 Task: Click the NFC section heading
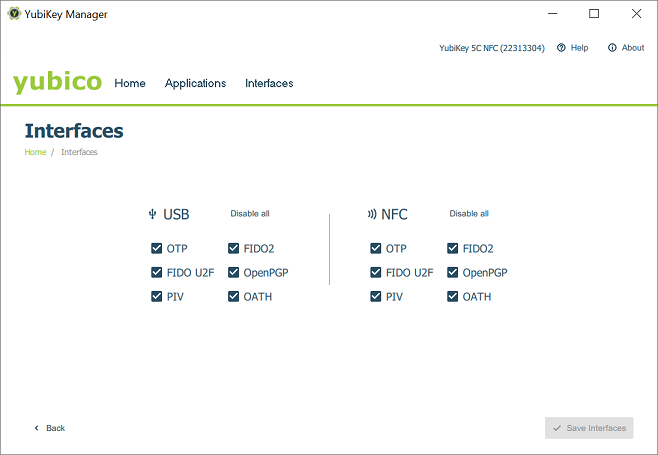[394, 214]
